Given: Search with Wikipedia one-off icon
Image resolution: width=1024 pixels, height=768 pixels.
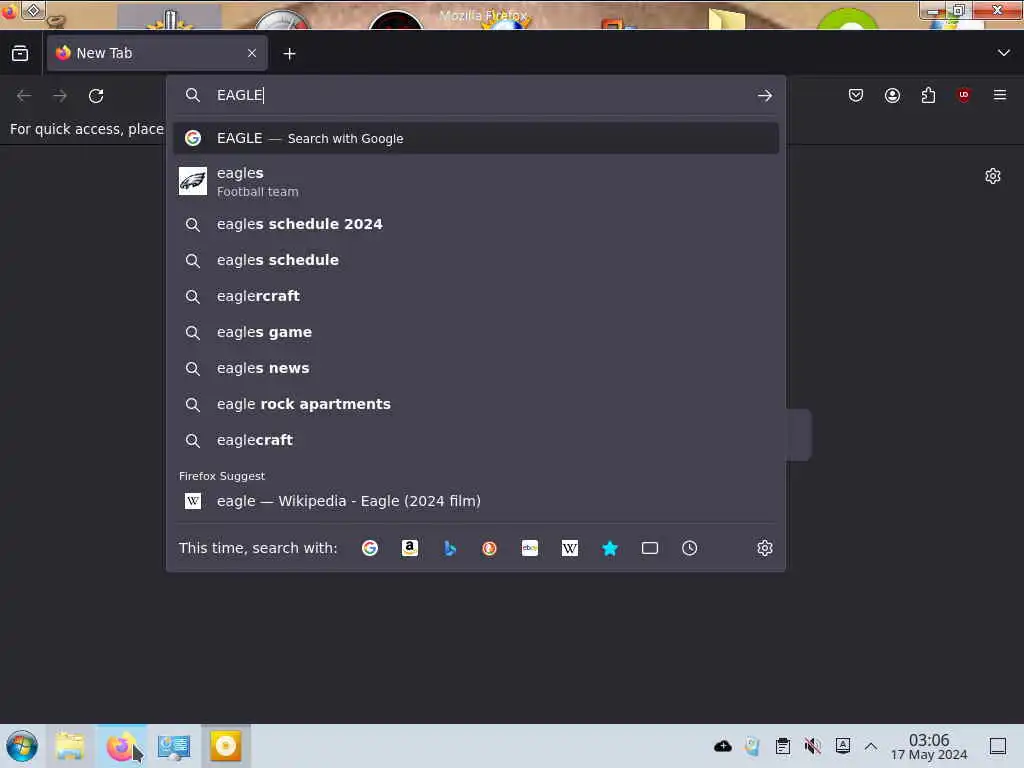Looking at the screenshot, I should (569, 548).
